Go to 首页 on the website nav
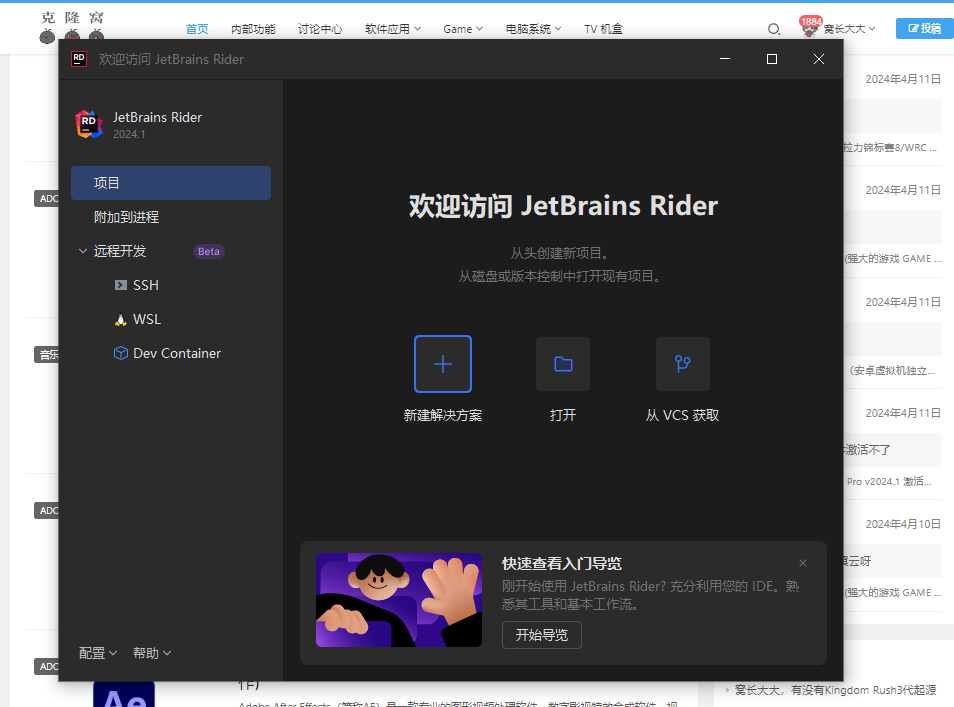Viewport: 954px width, 707px height. (197, 29)
